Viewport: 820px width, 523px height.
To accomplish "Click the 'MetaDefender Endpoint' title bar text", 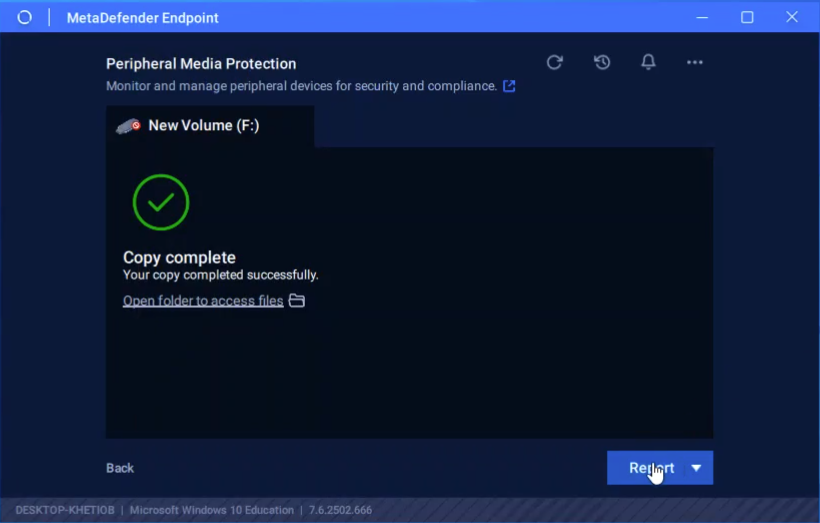I will (142, 18).
